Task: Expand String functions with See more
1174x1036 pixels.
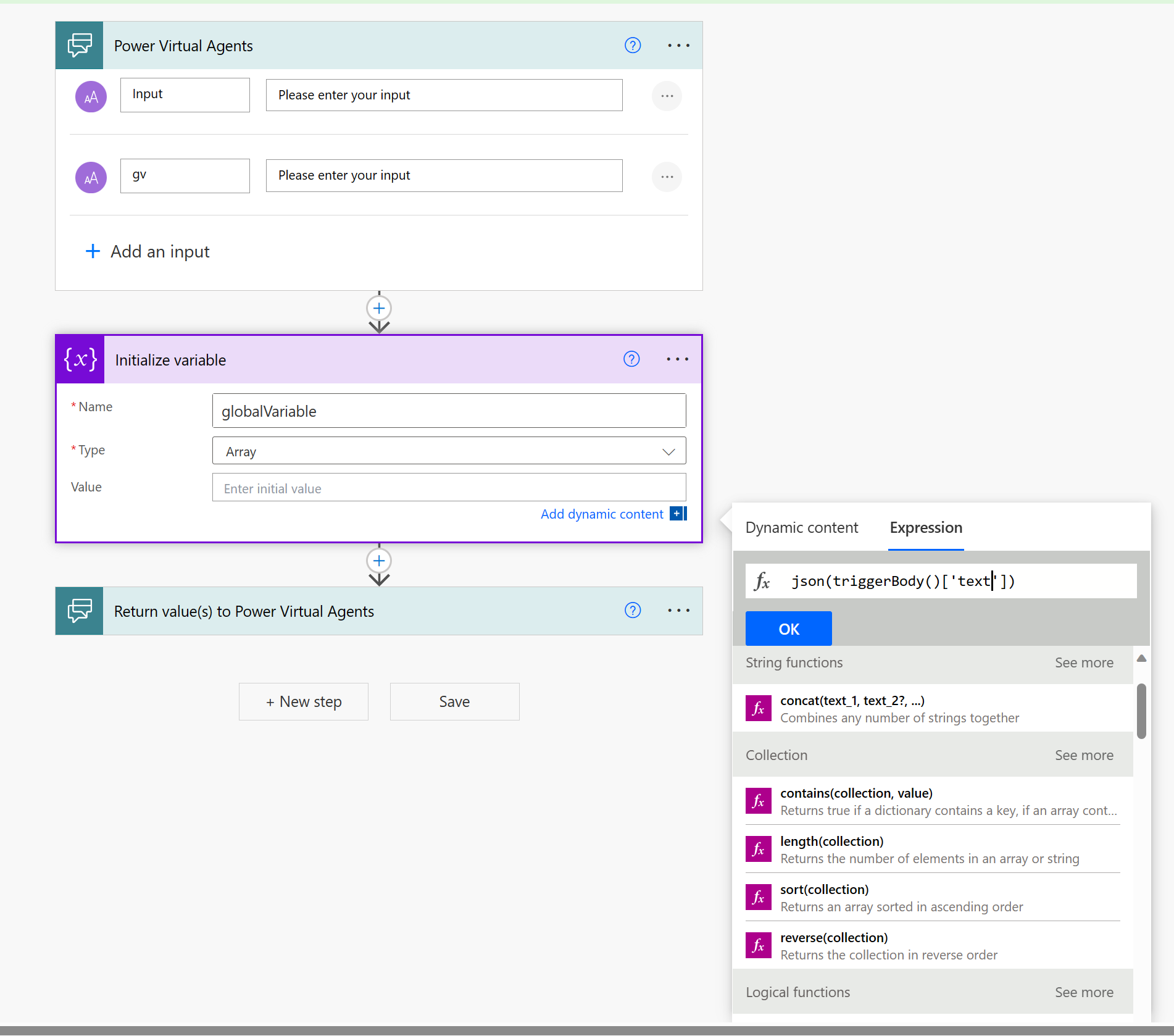Action: tap(1084, 662)
